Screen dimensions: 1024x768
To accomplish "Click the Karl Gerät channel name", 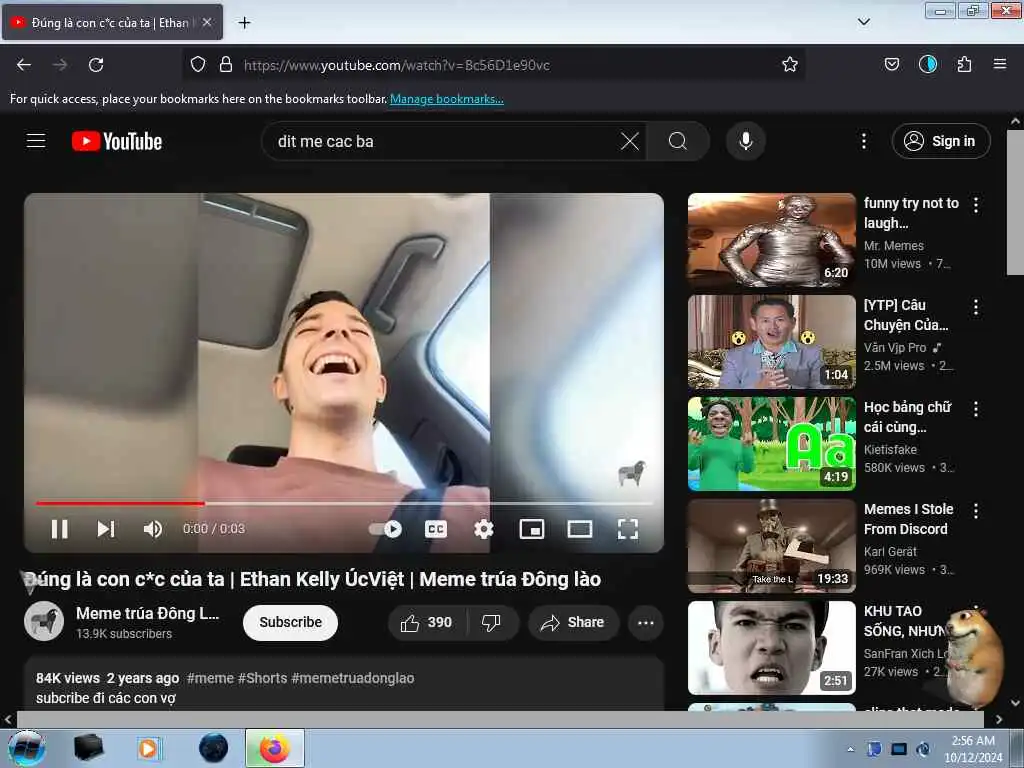I will tap(890, 551).
